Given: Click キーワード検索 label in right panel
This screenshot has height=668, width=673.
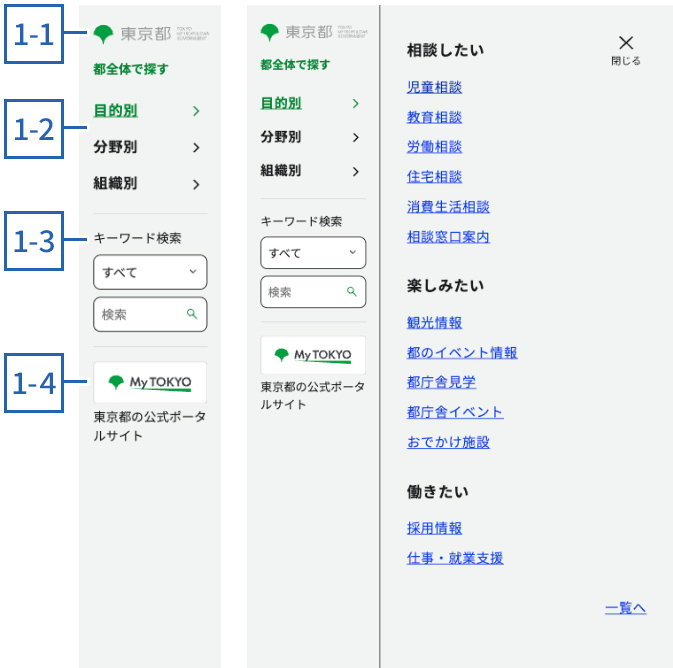Looking at the screenshot, I should tap(301, 222).
